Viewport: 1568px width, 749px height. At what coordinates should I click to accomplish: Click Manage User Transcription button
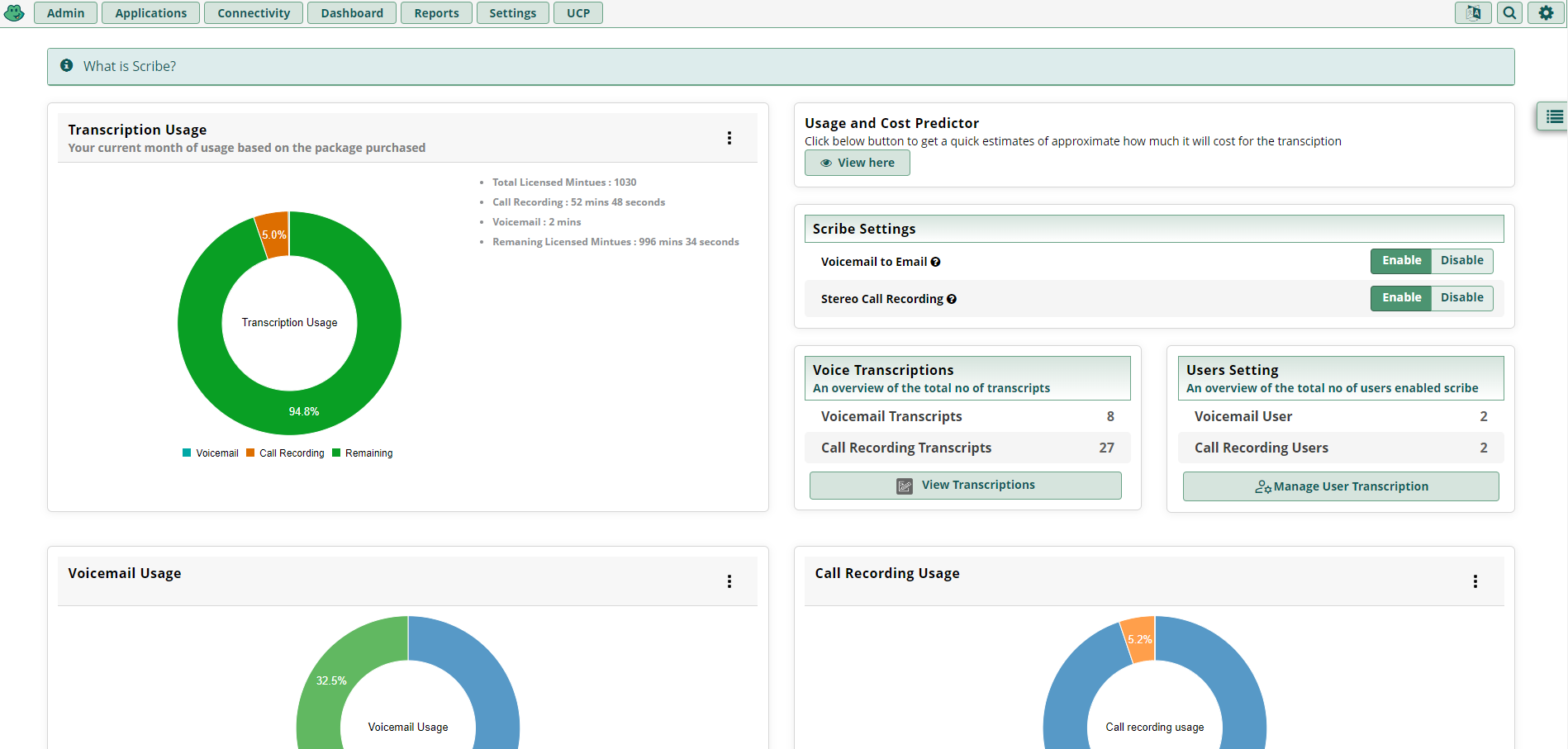[1340, 486]
